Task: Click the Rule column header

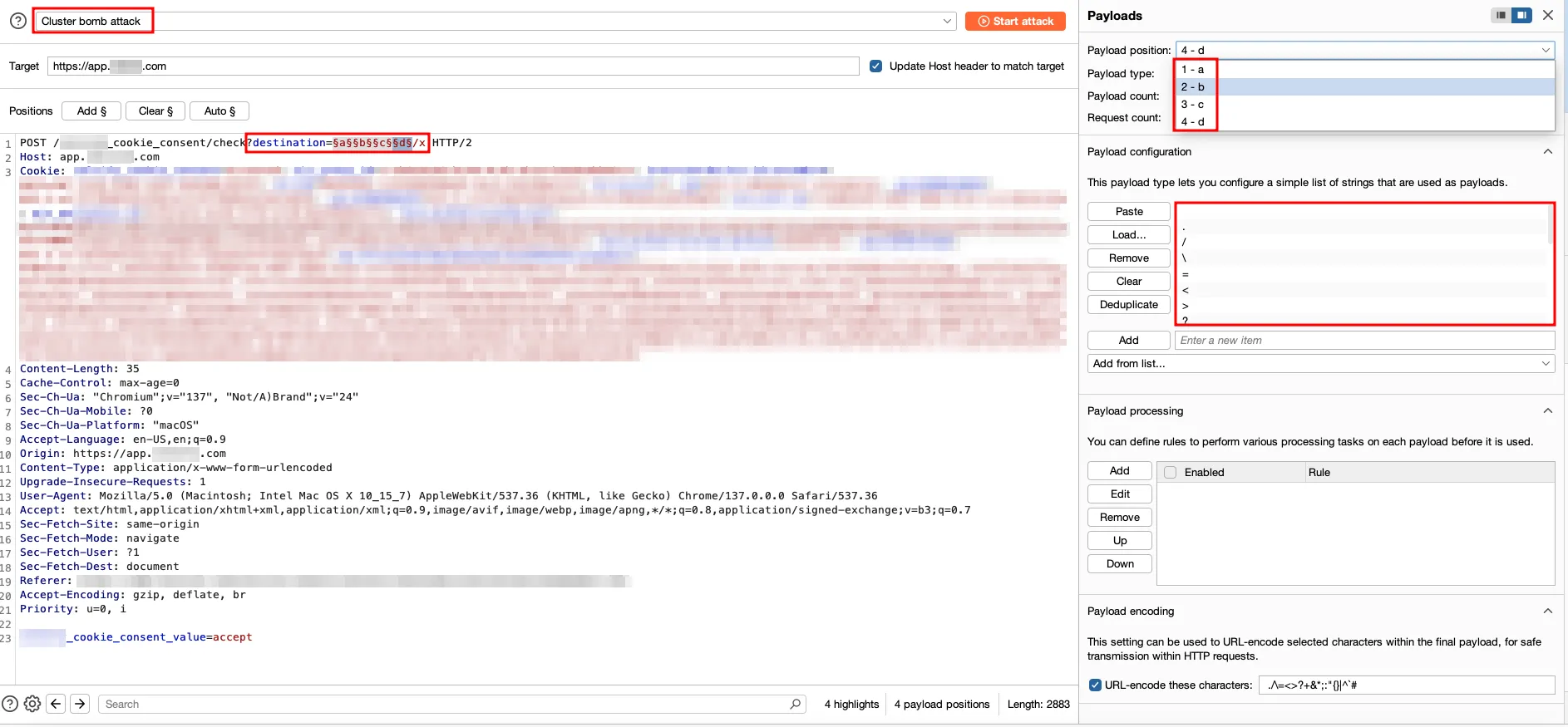Action: tap(1428, 473)
